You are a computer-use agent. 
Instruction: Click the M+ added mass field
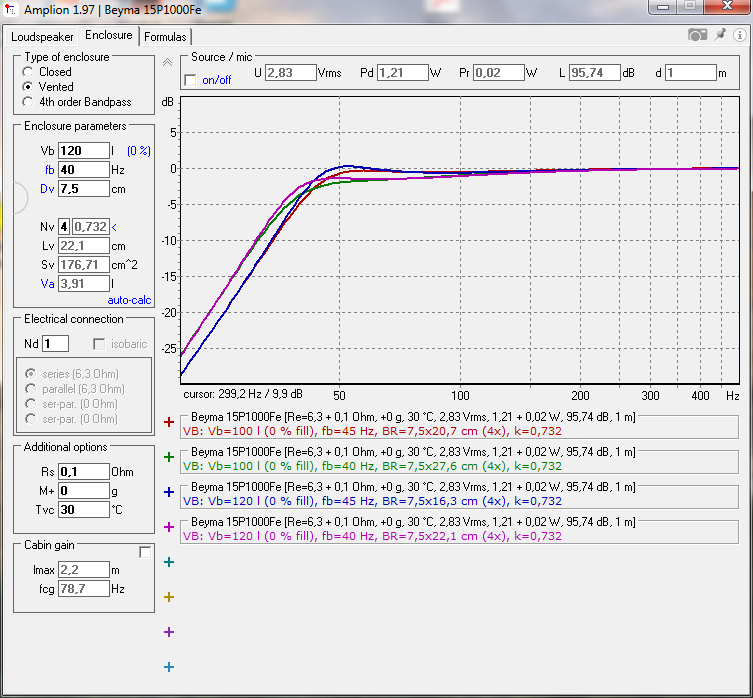point(84,490)
